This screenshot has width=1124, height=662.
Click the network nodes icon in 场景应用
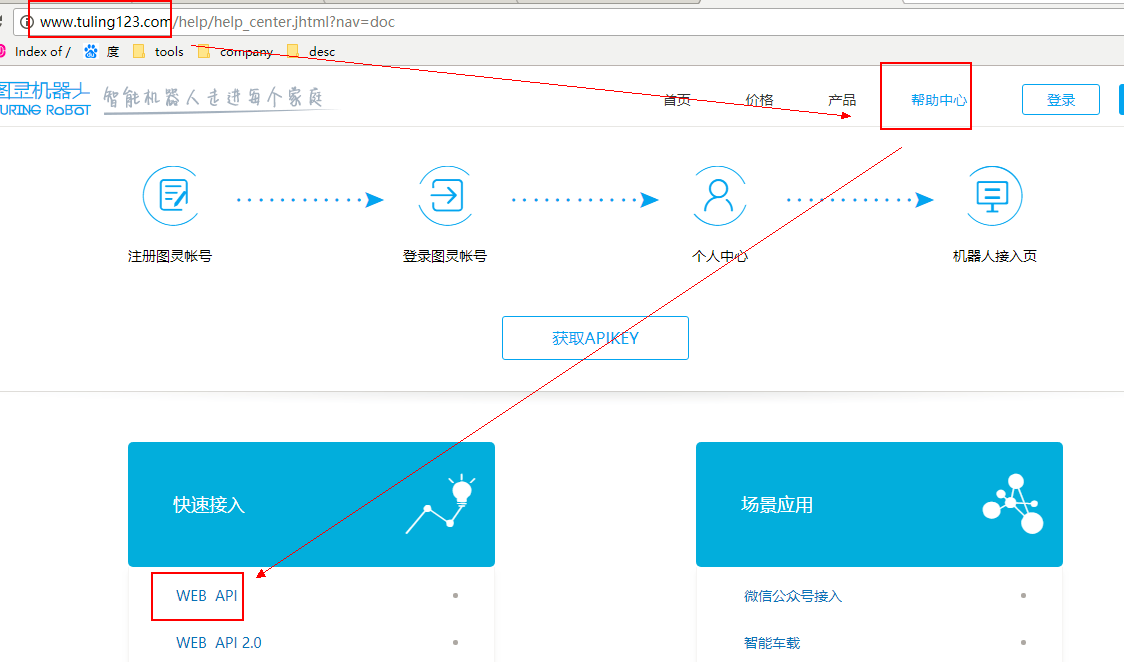(x=1011, y=504)
